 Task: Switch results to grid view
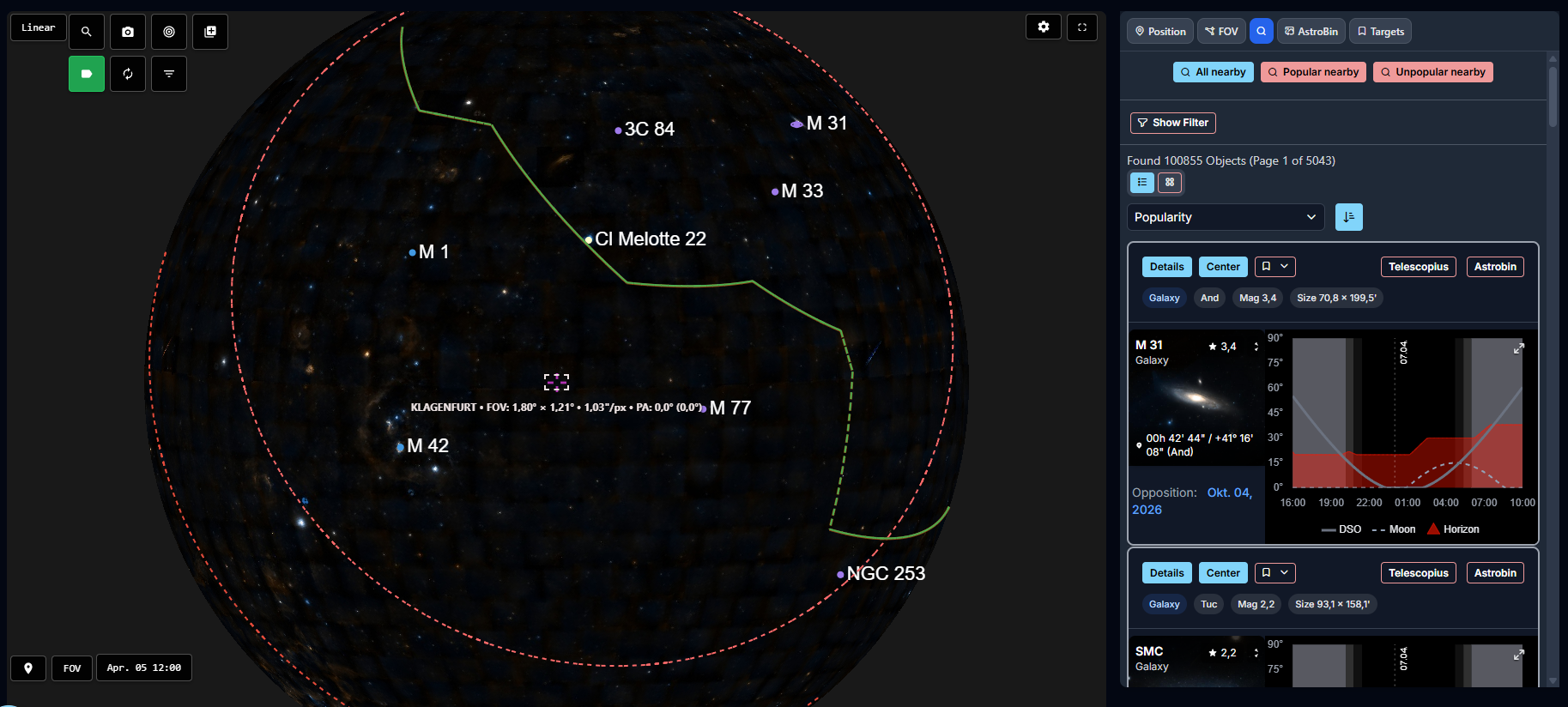point(1170,182)
